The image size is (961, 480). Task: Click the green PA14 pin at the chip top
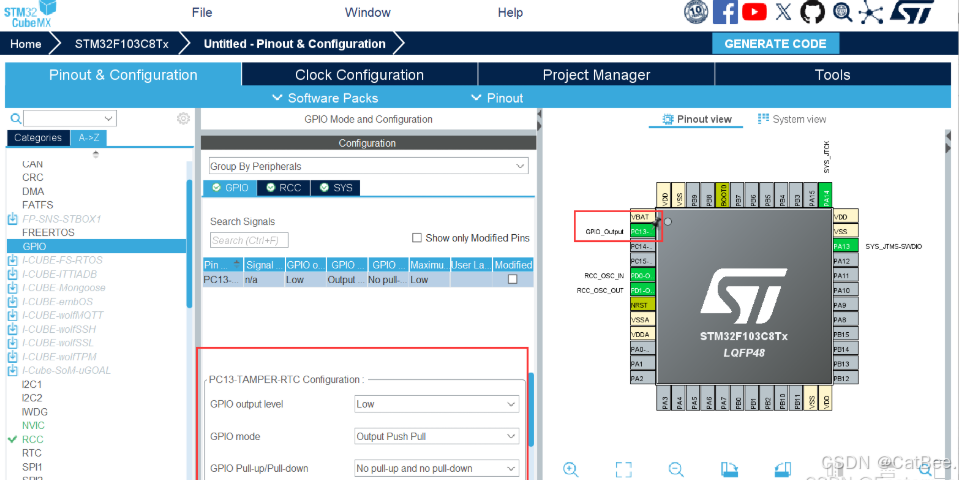[826, 195]
